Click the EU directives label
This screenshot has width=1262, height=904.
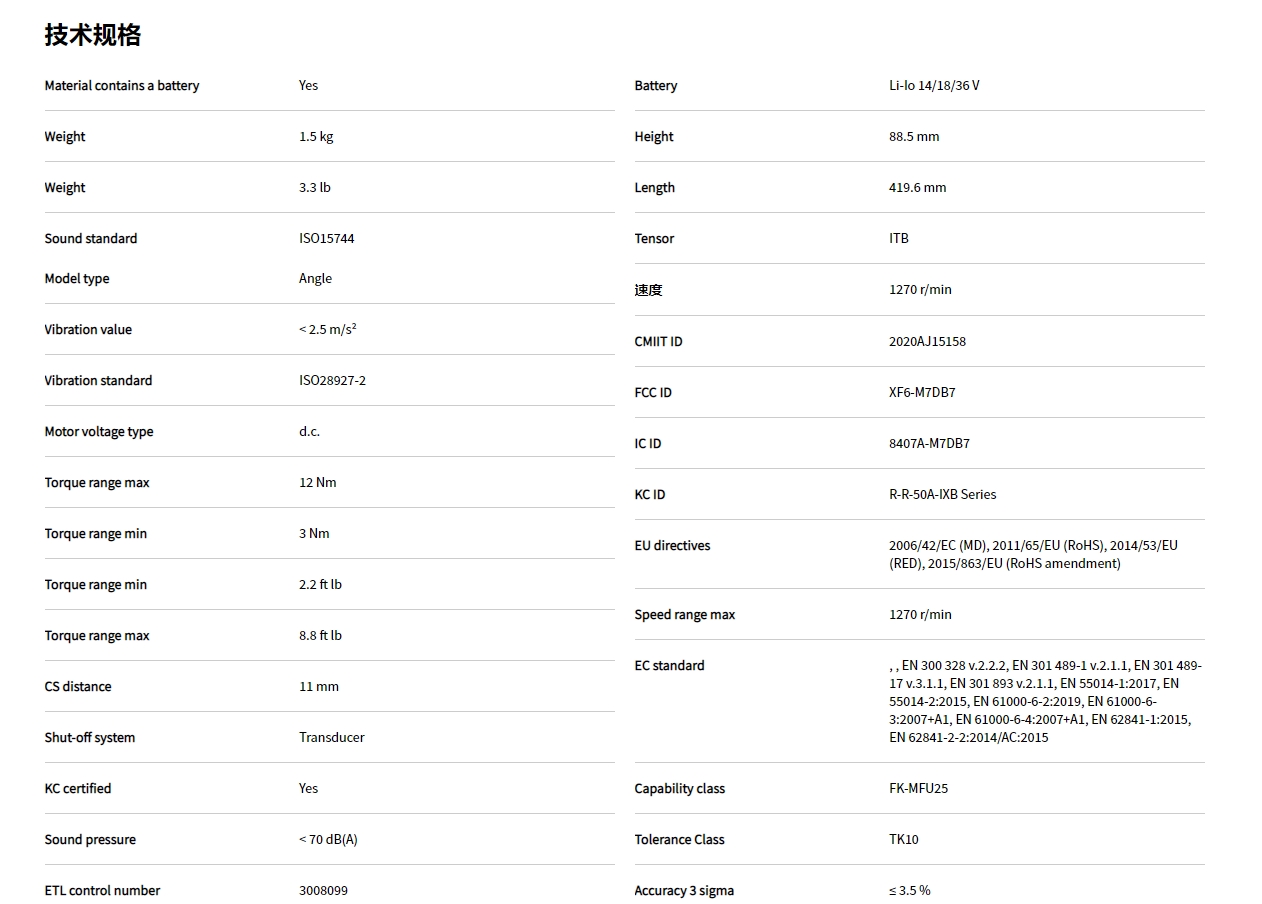coord(672,546)
